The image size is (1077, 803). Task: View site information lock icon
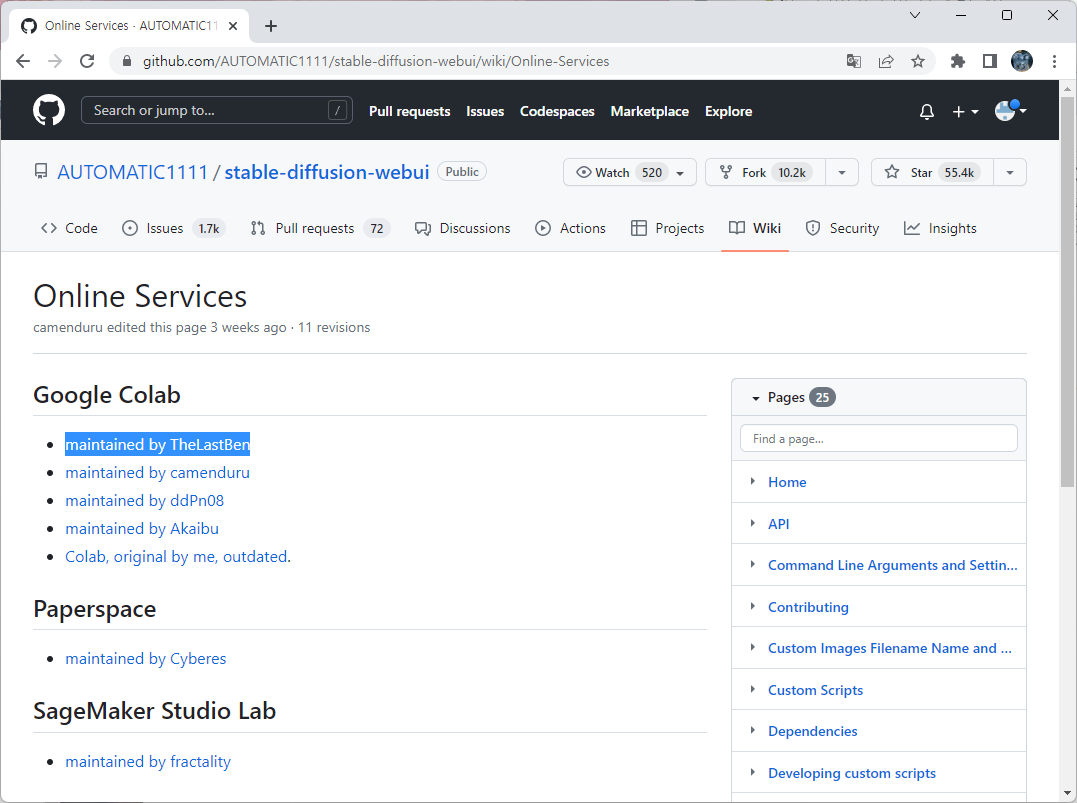(126, 61)
